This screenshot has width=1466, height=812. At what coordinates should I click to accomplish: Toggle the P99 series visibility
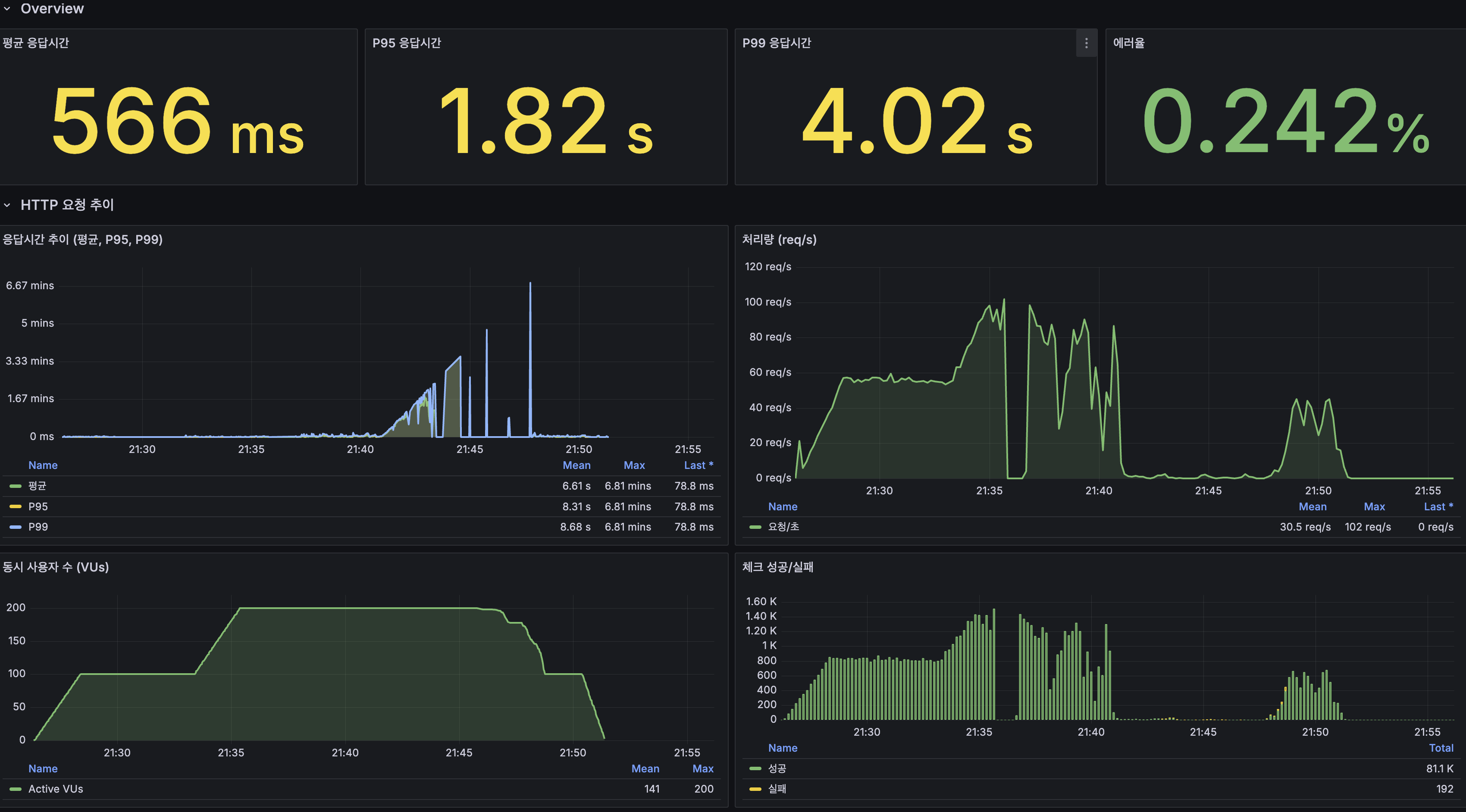click(38, 526)
